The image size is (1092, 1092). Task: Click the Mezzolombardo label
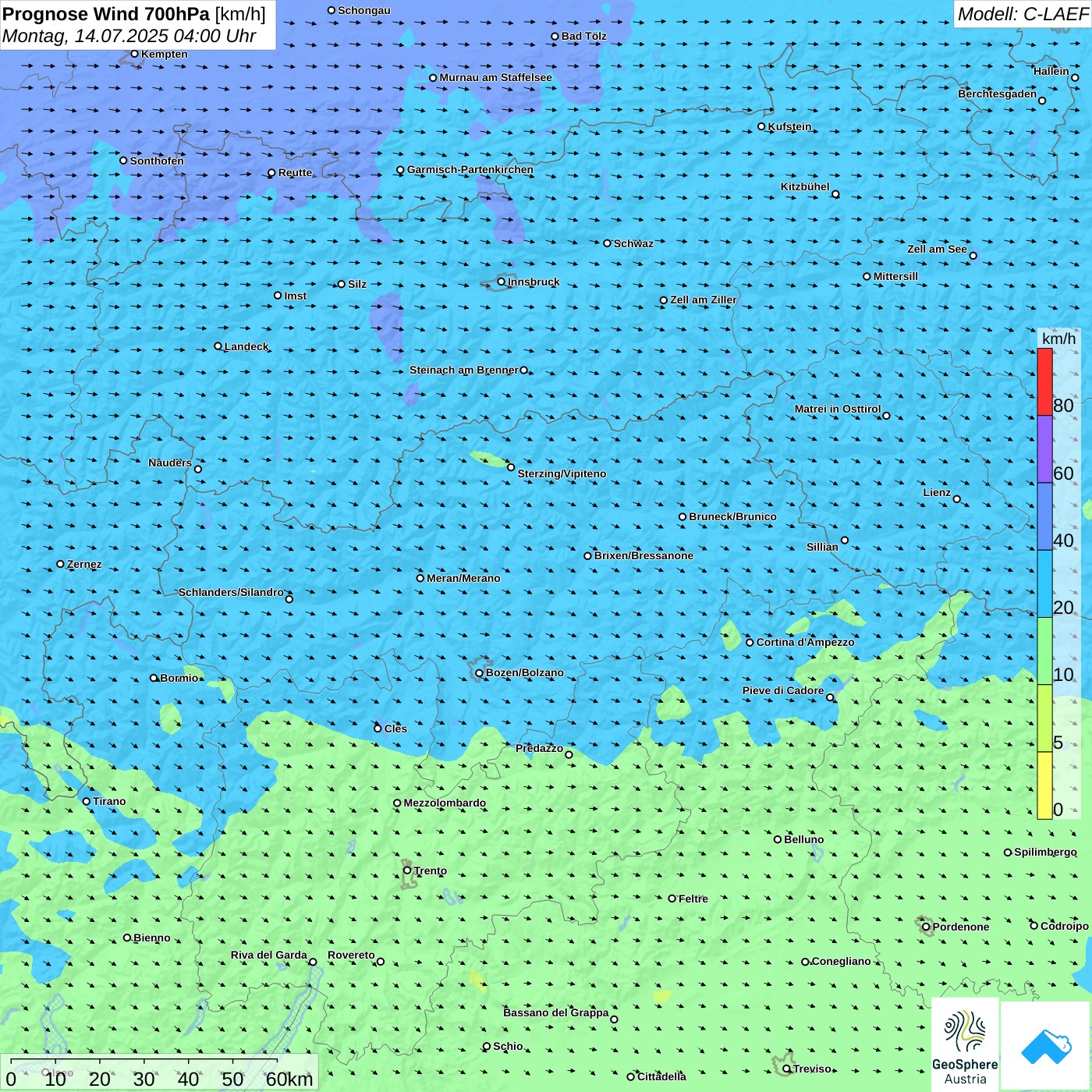(x=445, y=803)
